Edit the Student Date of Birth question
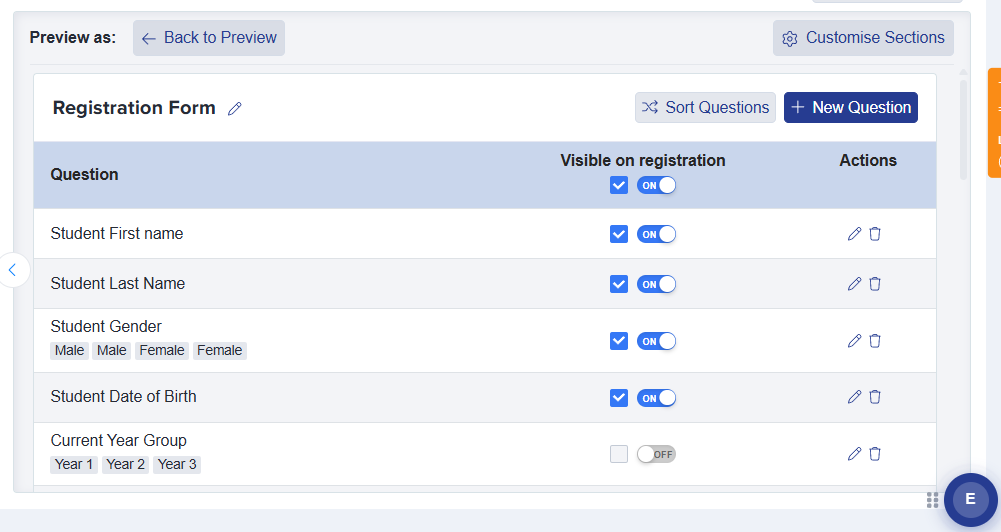1001x532 pixels. click(x=854, y=397)
